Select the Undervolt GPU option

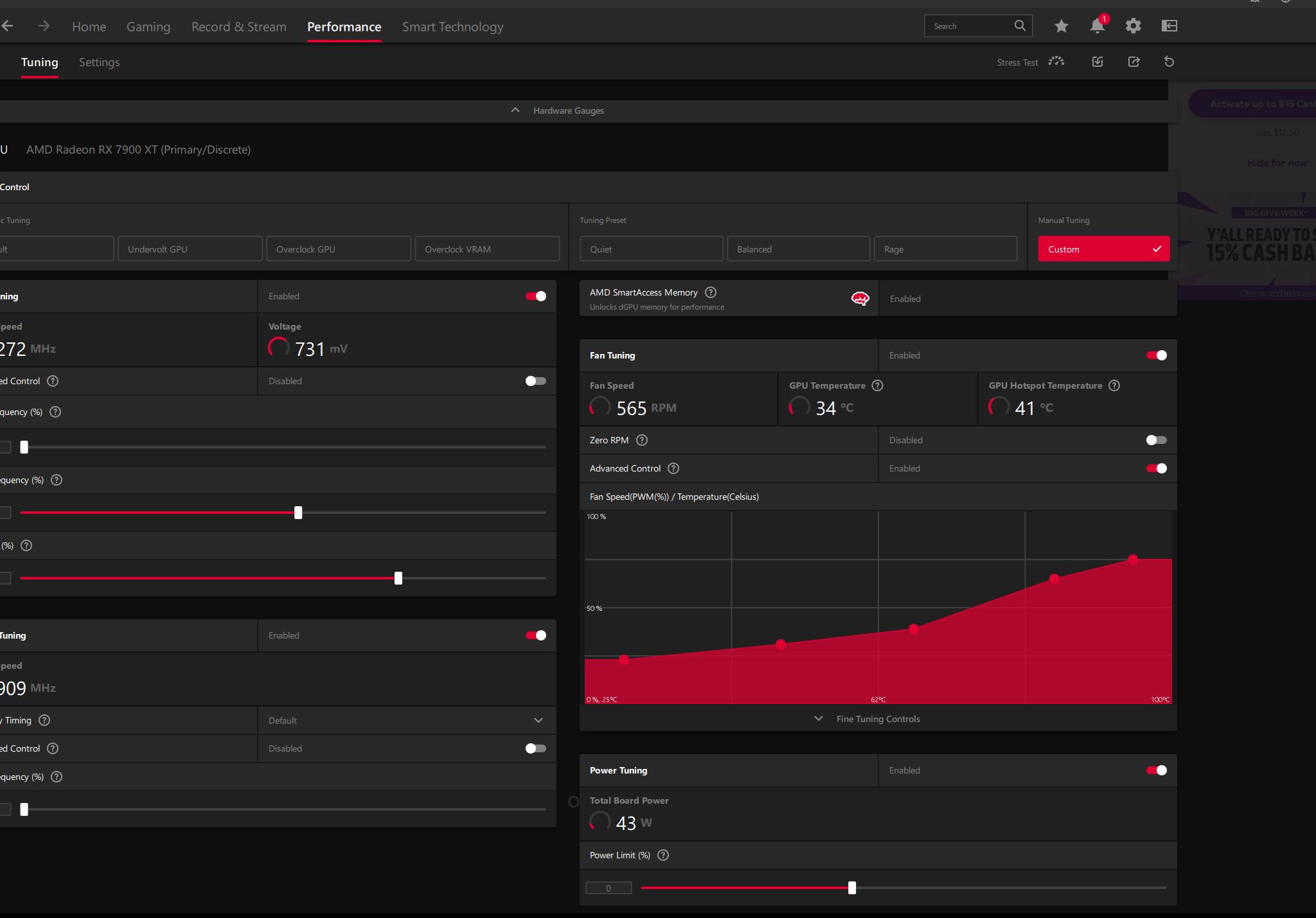[190, 249]
